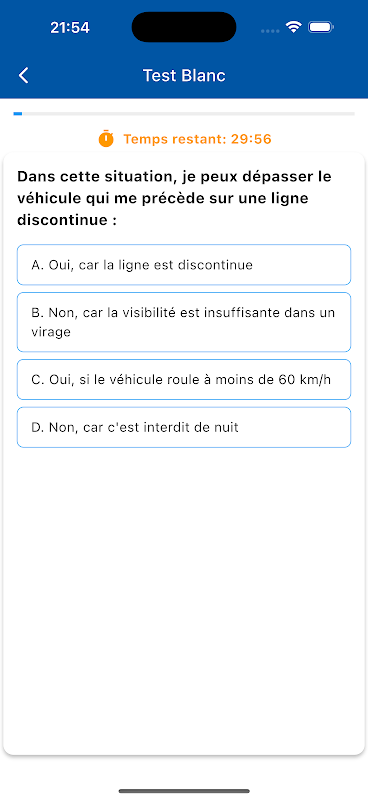Click the Temps restant label
Image resolution: width=368 pixels, height=800 pixels.
click(176, 139)
